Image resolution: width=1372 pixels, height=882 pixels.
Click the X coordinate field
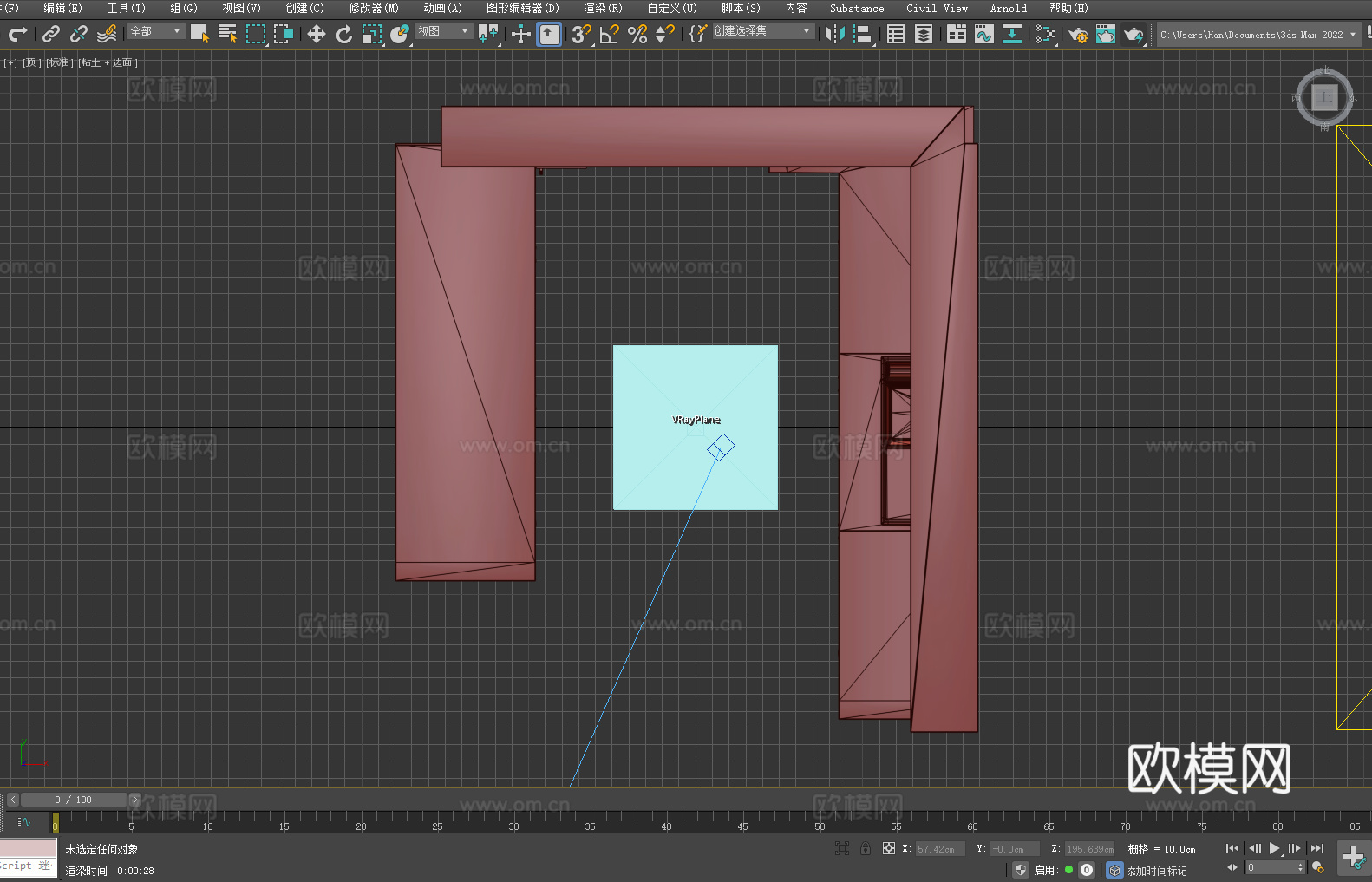(x=940, y=849)
